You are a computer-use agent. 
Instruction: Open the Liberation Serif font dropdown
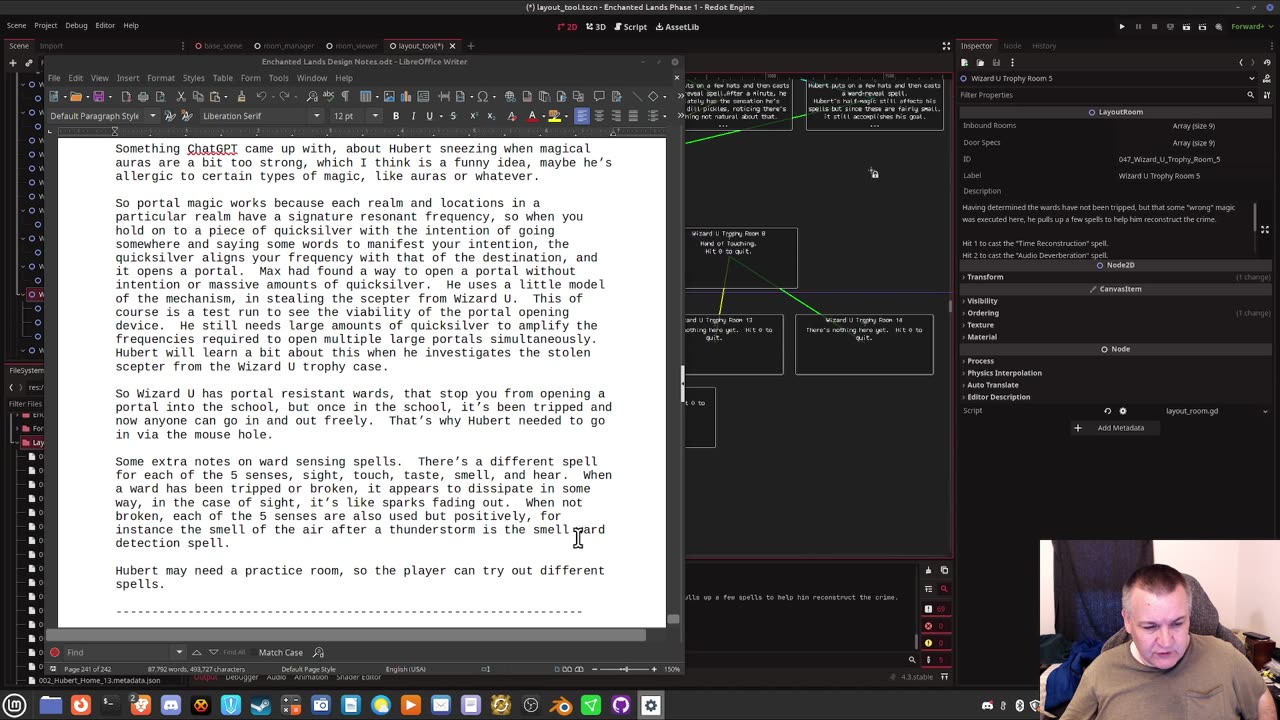pos(317,116)
